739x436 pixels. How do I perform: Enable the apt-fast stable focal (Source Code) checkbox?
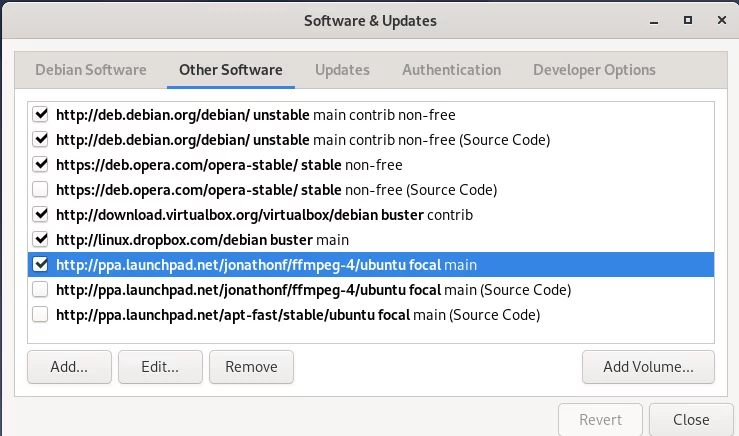point(41,314)
